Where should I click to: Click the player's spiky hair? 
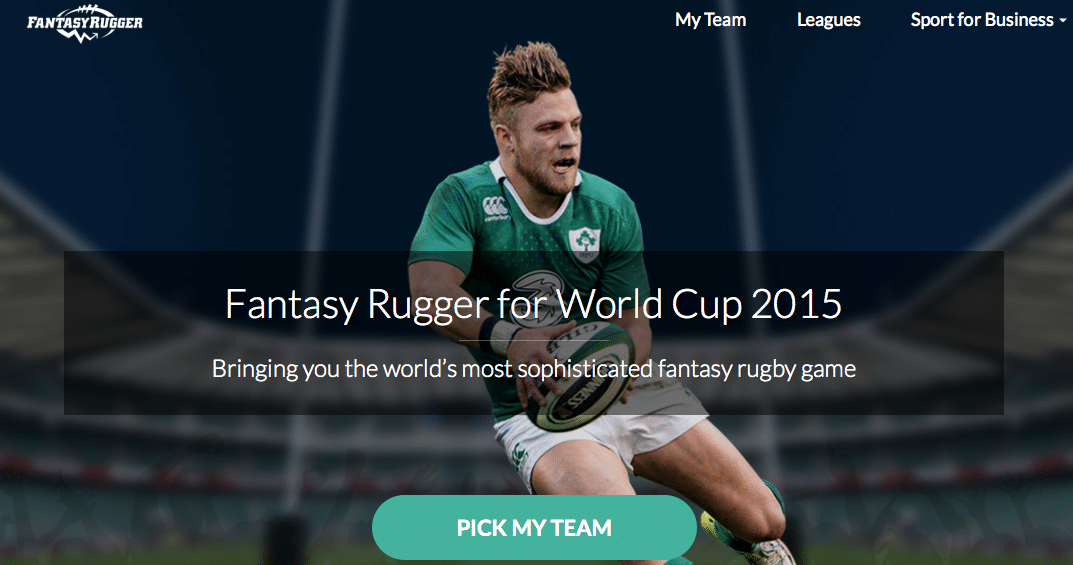[528, 74]
